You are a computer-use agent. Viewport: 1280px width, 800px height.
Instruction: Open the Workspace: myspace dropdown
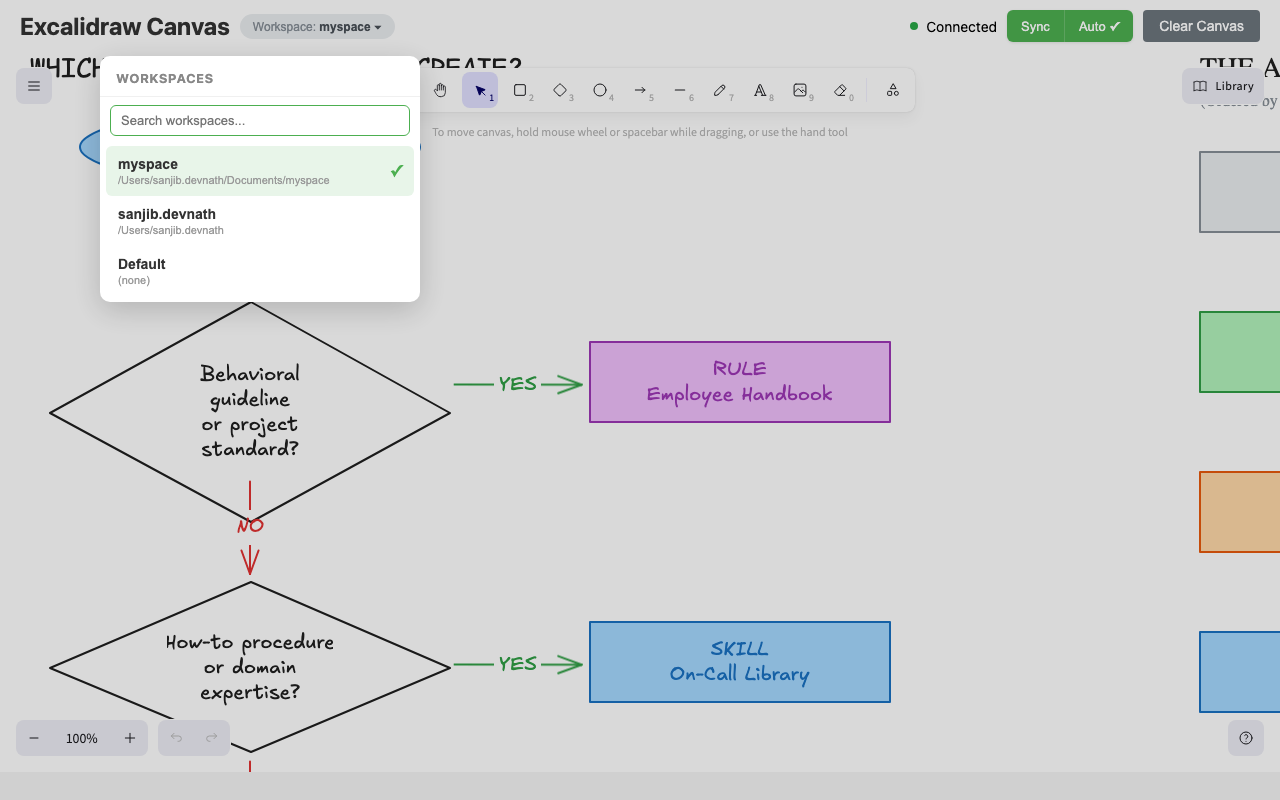tap(317, 27)
